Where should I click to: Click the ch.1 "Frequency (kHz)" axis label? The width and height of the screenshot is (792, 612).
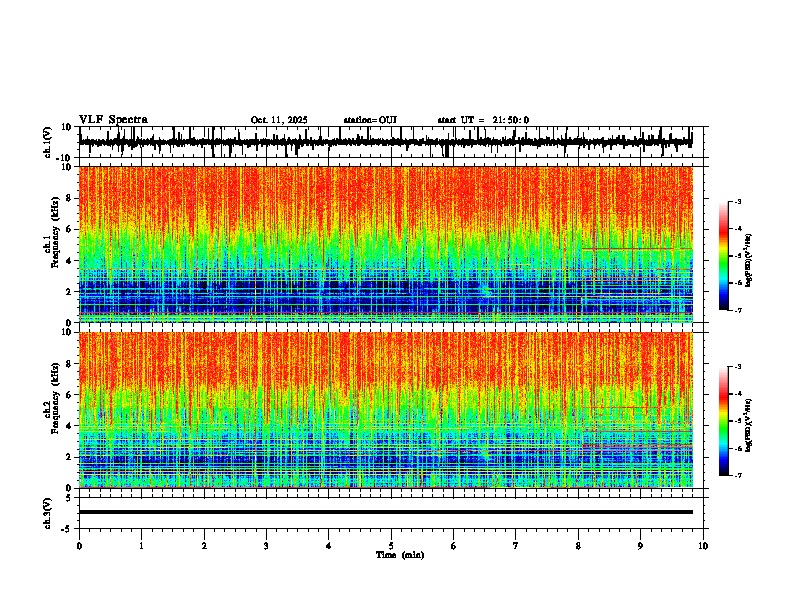pos(55,232)
